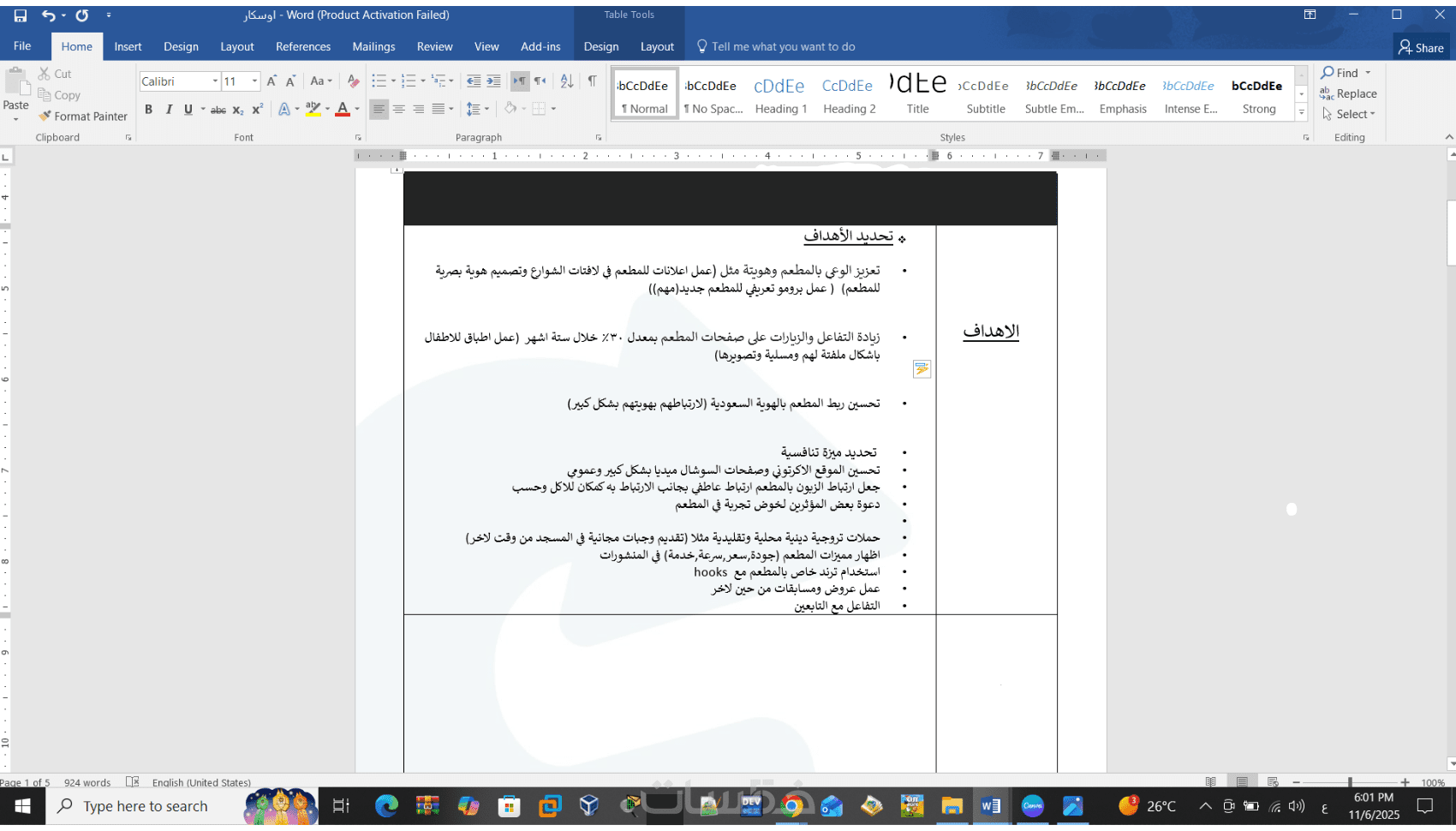This screenshot has height=831, width=1456.
Task: Go to the Mailings tab
Action: pyautogui.click(x=373, y=46)
